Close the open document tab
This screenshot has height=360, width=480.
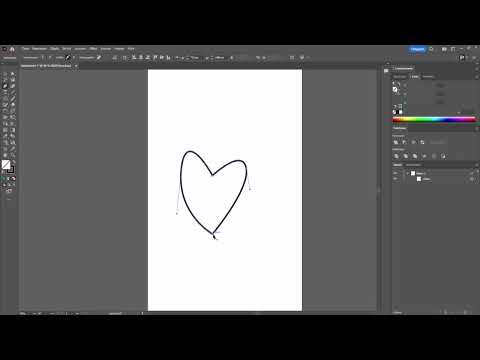[76, 66]
